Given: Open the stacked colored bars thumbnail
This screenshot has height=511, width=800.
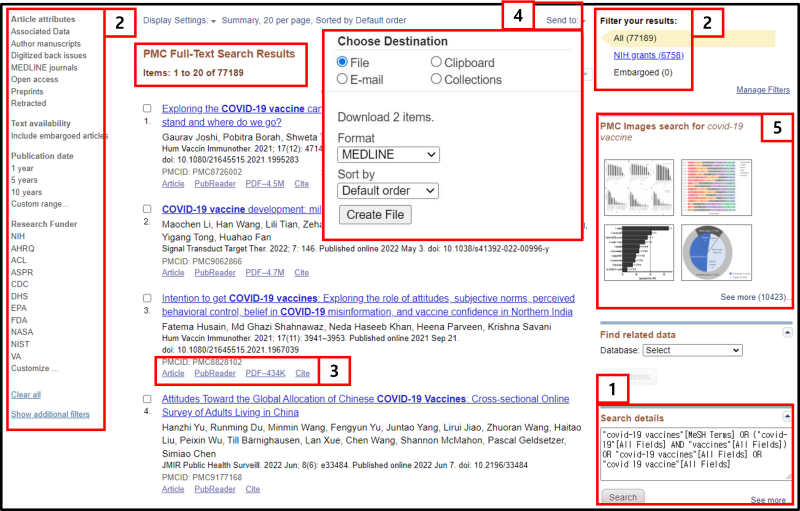Looking at the screenshot, I should (x=716, y=187).
